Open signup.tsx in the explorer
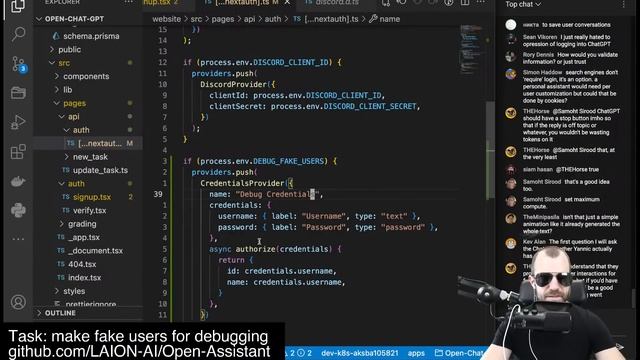Viewport: 640px width, 360px height. pos(92,197)
